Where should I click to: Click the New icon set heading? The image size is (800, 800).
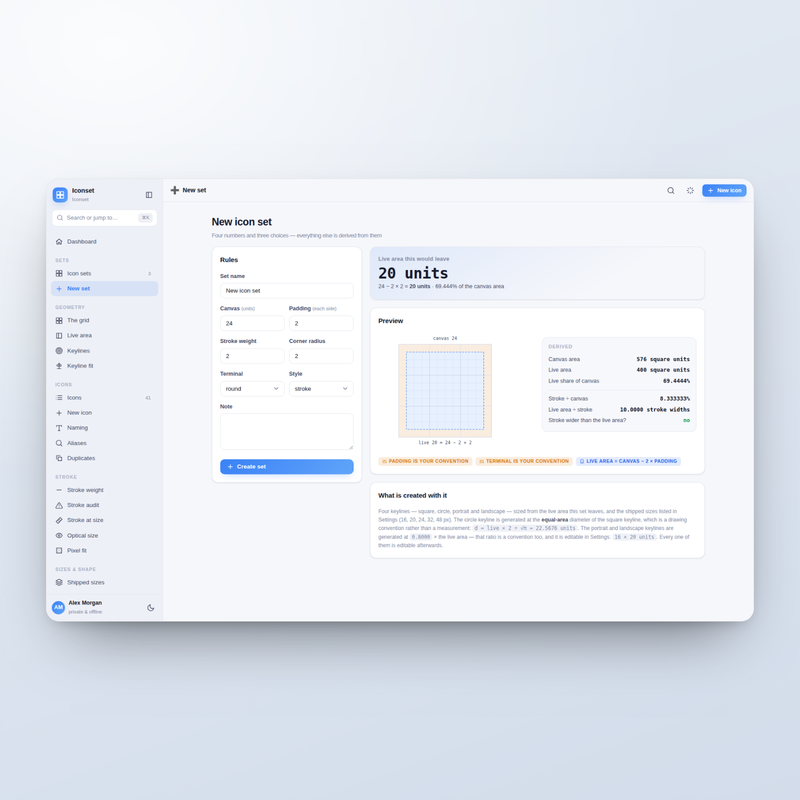click(242, 222)
